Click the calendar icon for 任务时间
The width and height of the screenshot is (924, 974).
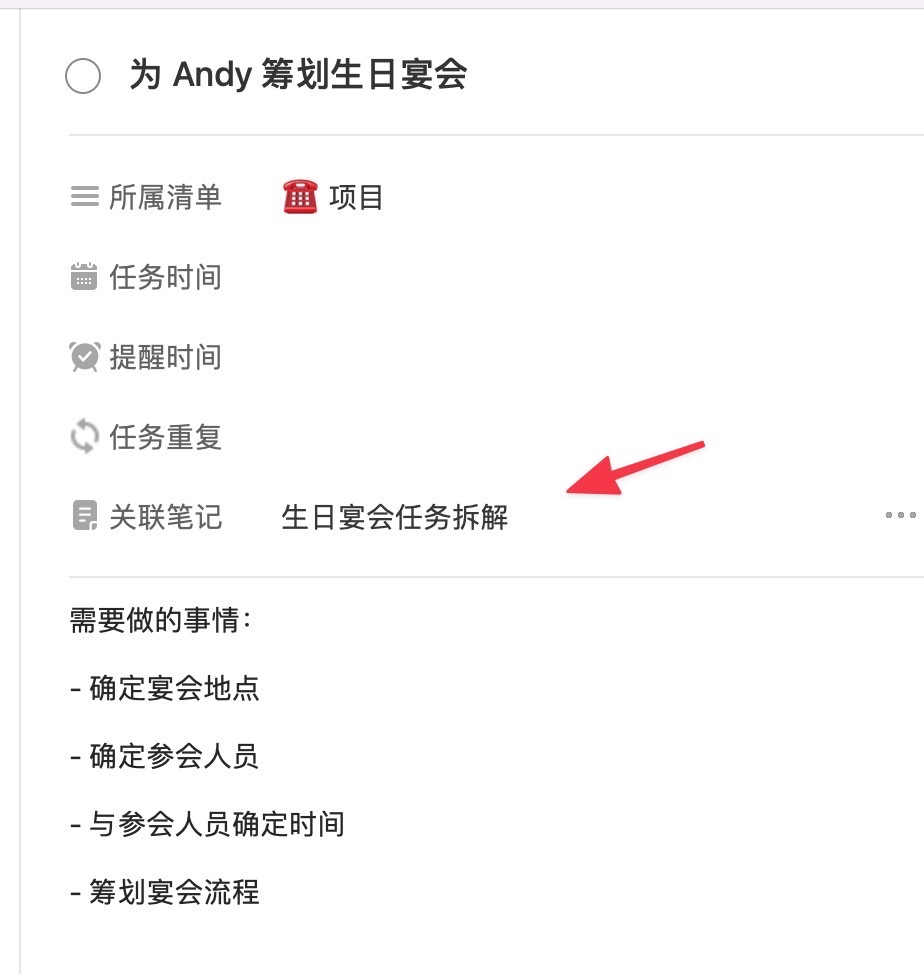click(x=84, y=276)
